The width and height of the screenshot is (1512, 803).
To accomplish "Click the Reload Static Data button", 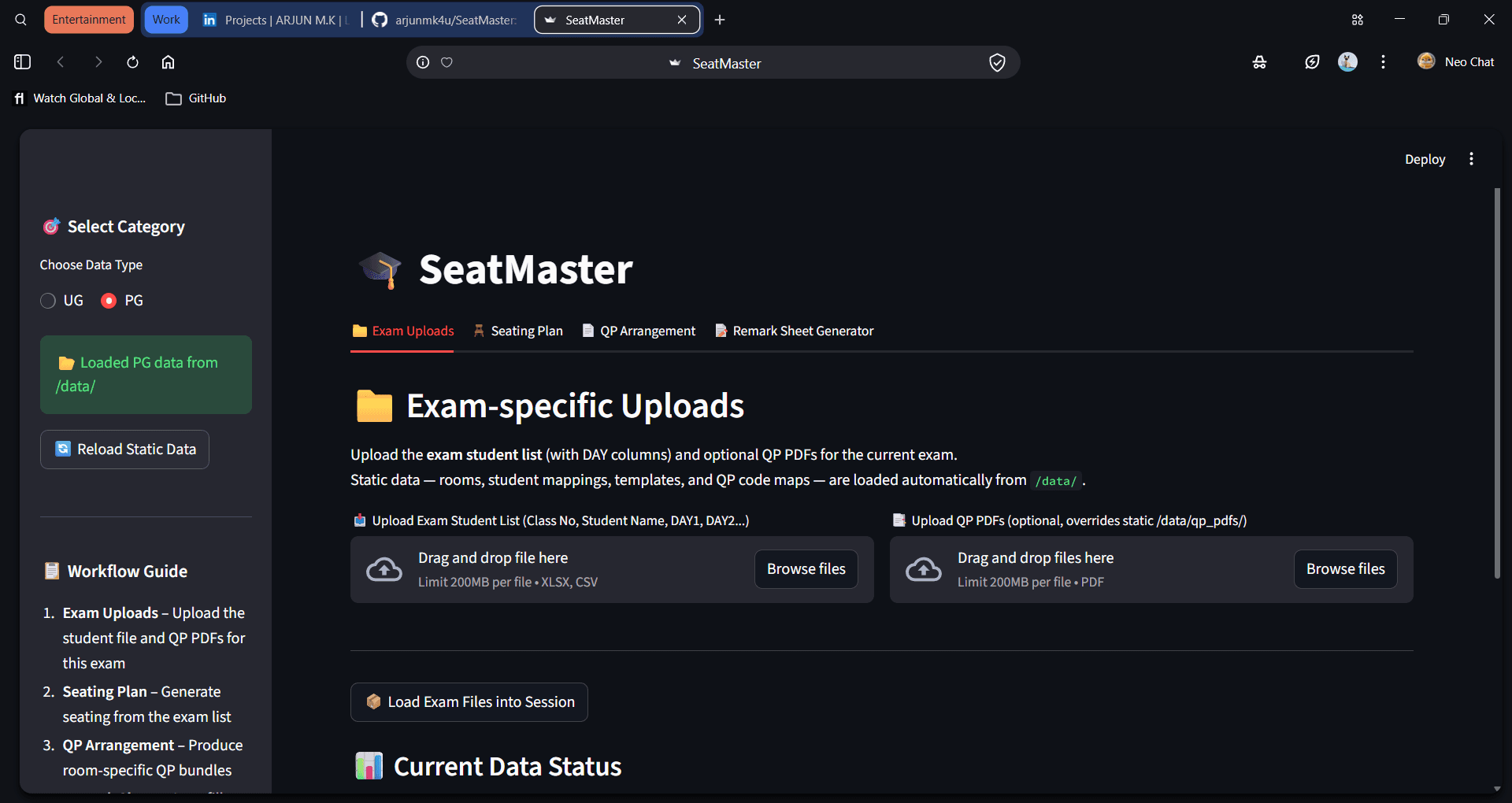I will pyautogui.click(x=124, y=450).
